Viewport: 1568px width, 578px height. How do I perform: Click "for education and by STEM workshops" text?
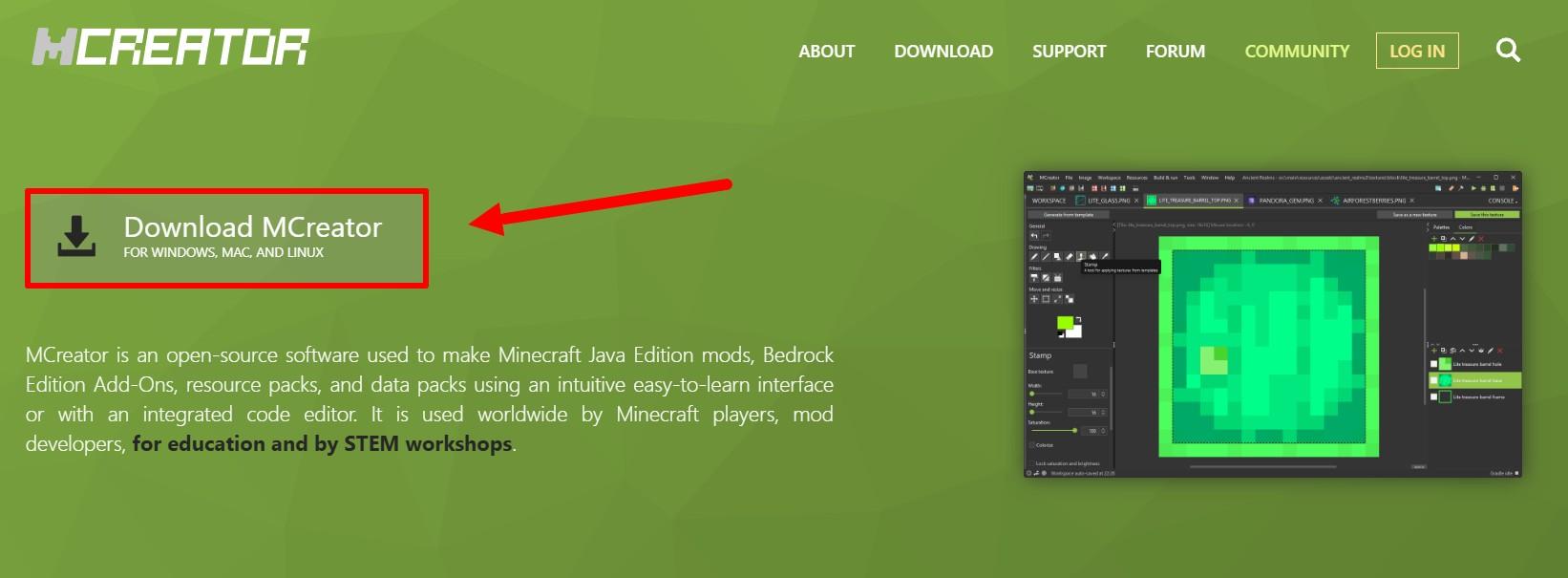[323, 444]
